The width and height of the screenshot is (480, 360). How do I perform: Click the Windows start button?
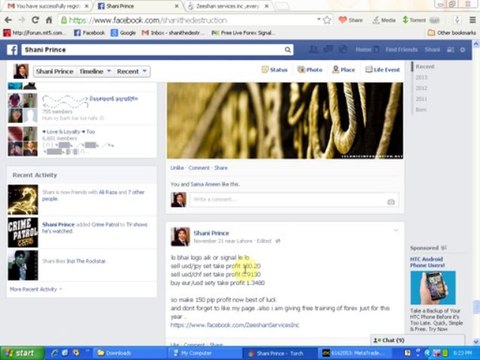point(22,353)
